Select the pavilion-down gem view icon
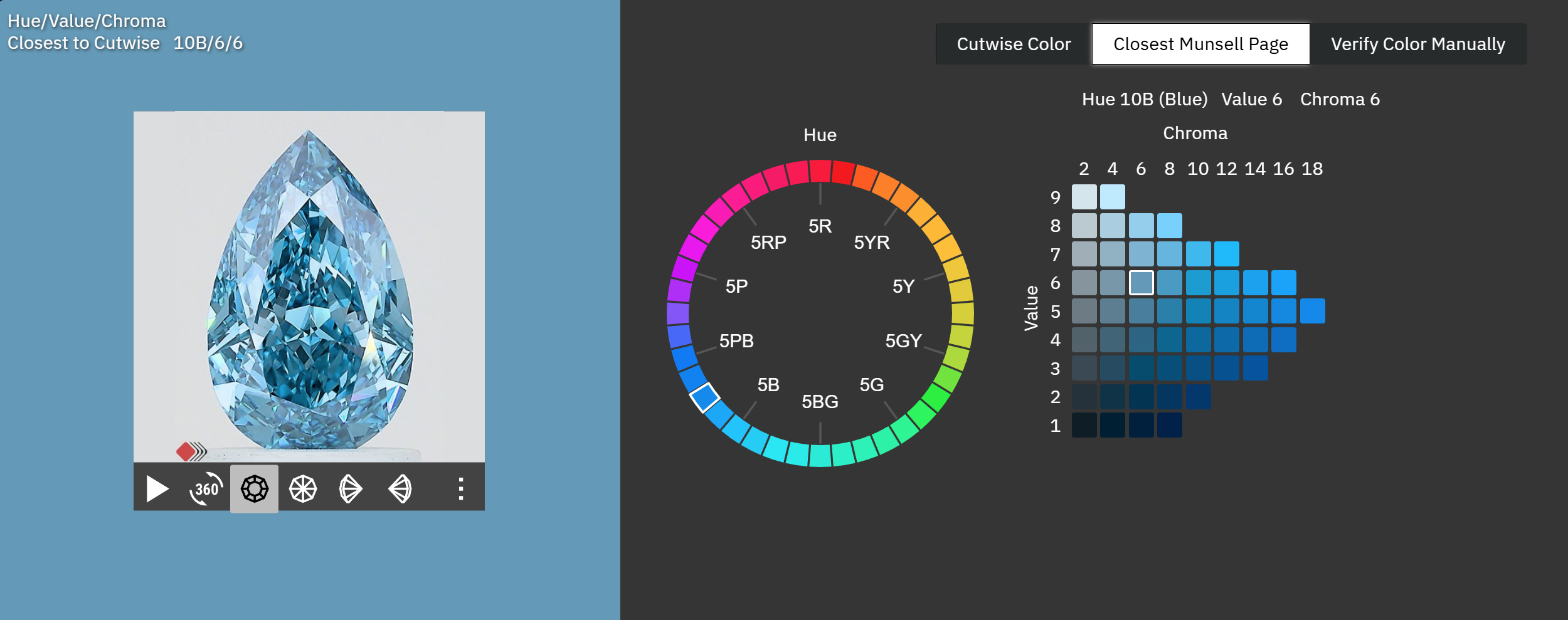This screenshot has height=620, width=1568. (303, 489)
